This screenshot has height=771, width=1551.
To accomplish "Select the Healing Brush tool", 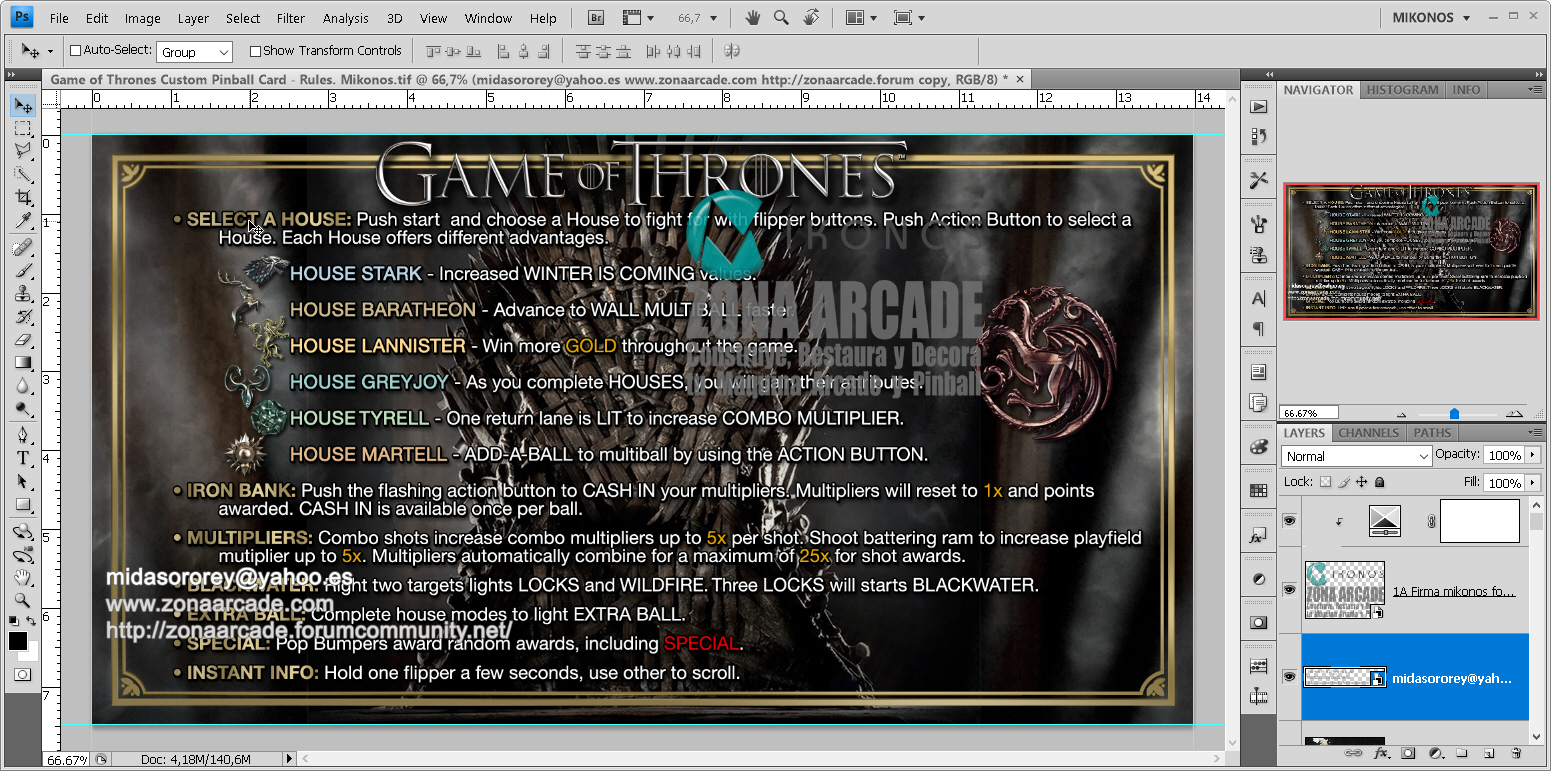I will tap(23, 248).
